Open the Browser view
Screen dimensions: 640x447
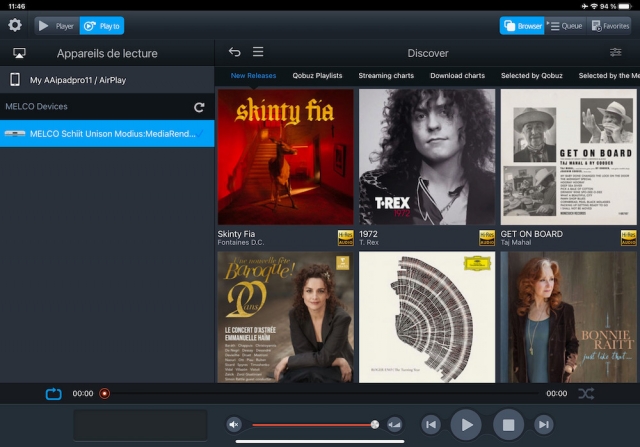click(x=522, y=26)
